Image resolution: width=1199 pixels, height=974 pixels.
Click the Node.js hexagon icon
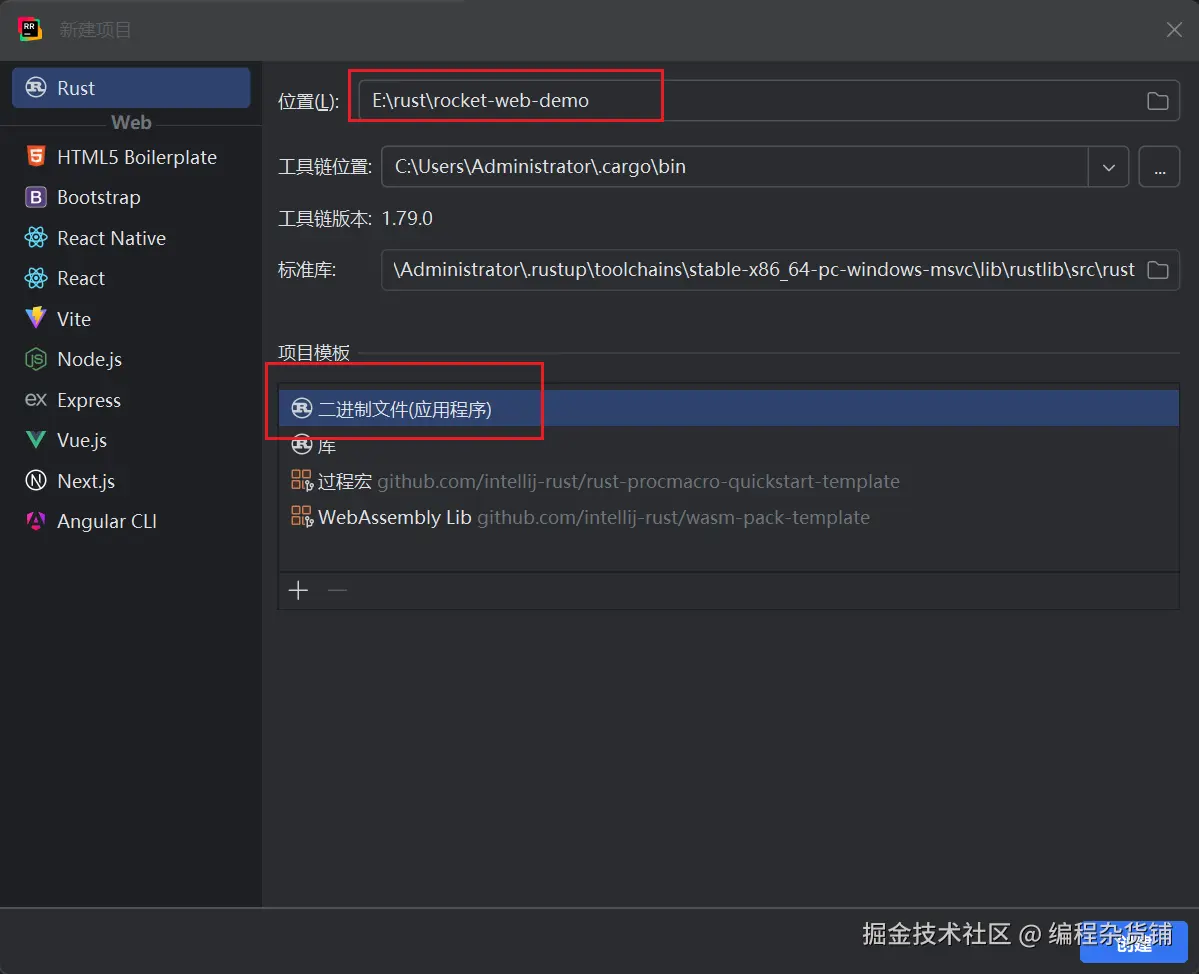(36, 359)
